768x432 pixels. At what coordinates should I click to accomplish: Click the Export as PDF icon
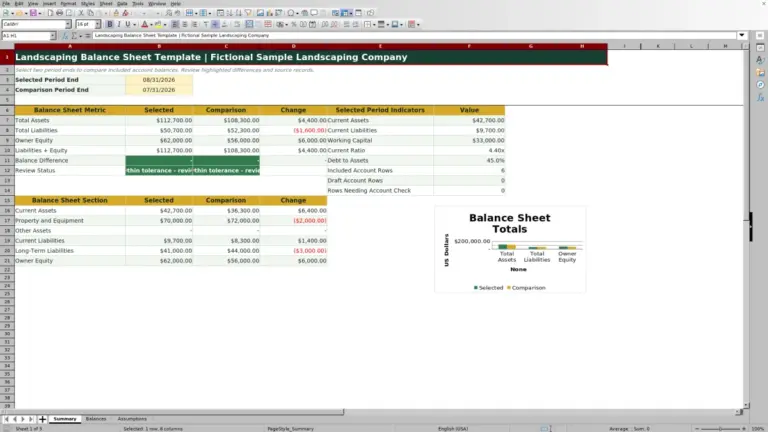click(50, 13)
